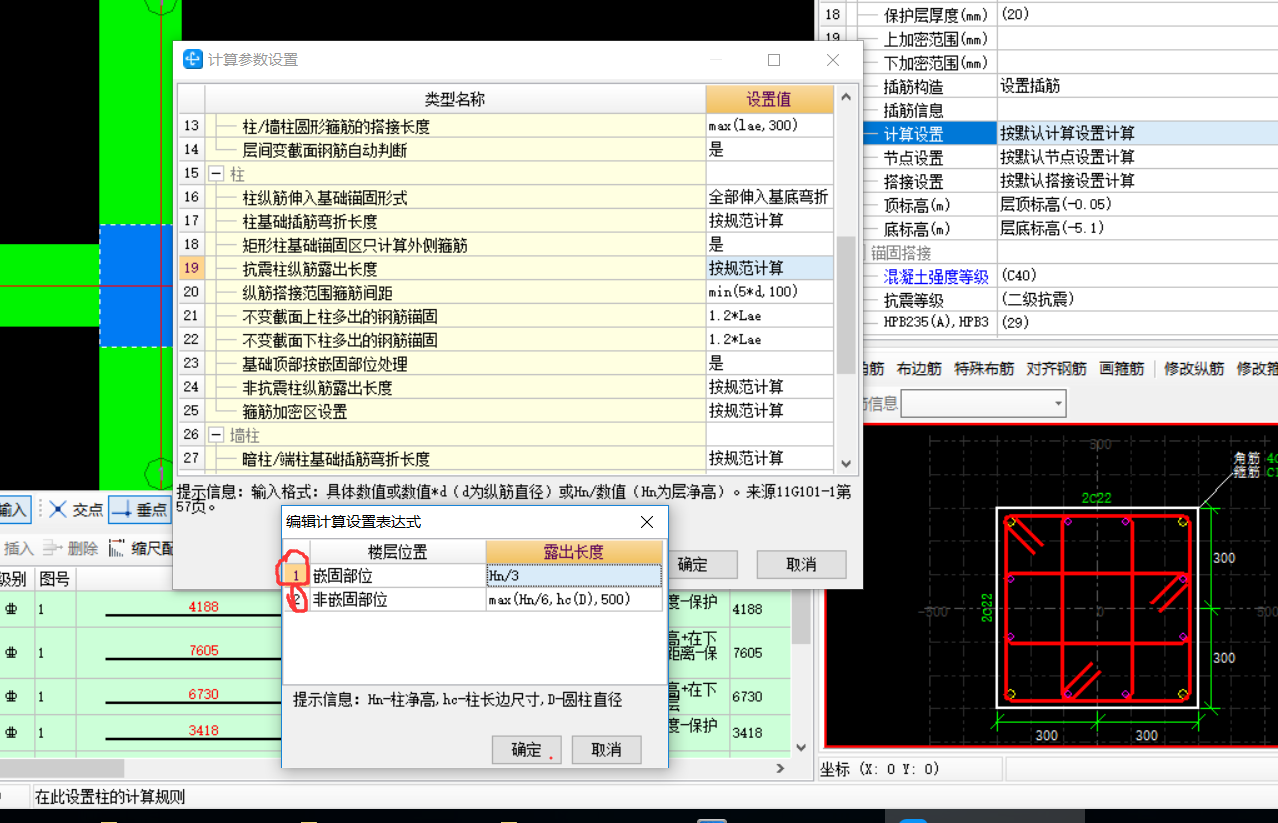Viewport: 1278px width, 823px height.
Task: Collapse the 墙柱 group in row 26
Action: click(216, 435)
